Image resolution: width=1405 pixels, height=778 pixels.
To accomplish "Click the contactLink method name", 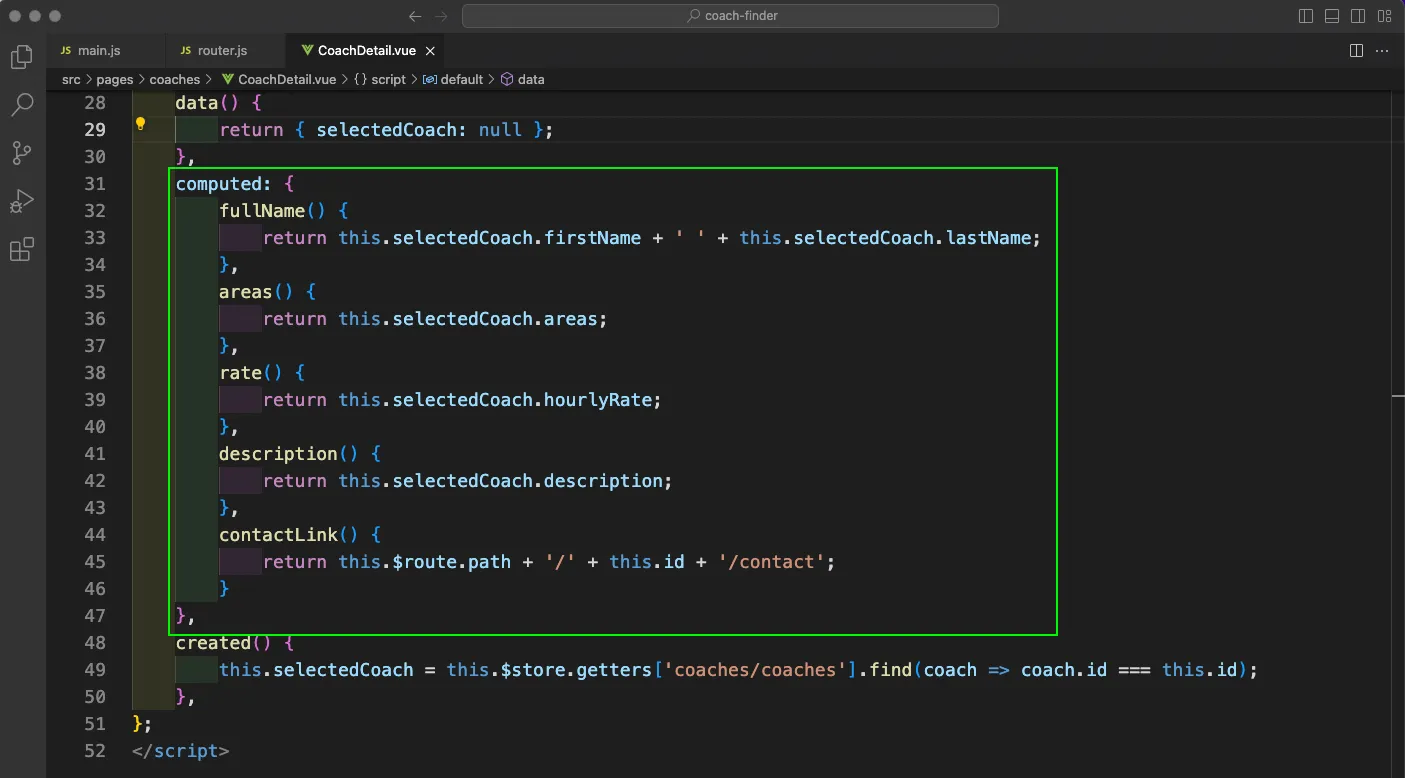I will click(x=278, y=535).
